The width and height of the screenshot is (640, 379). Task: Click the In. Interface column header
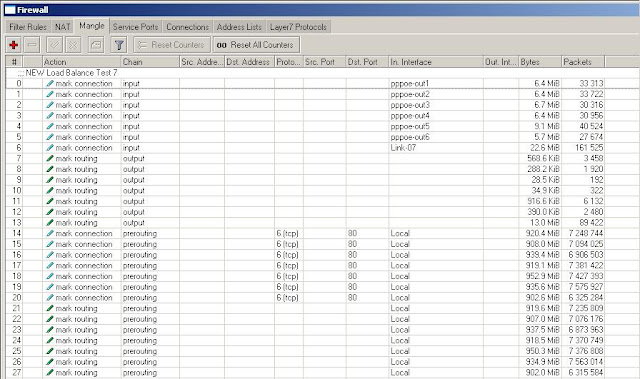tap(436, 62)
